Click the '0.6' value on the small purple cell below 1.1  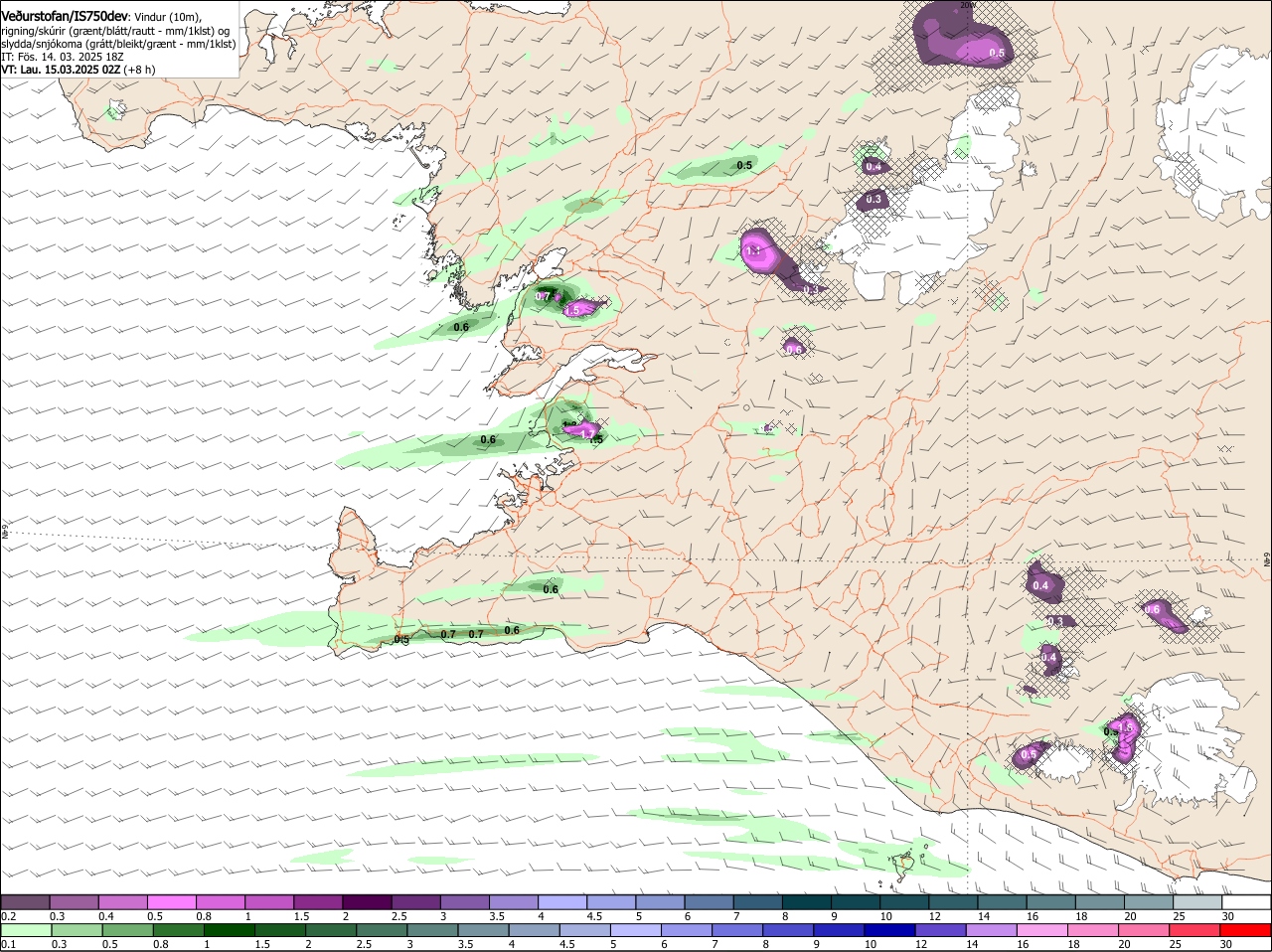click(x=794, y=349)
